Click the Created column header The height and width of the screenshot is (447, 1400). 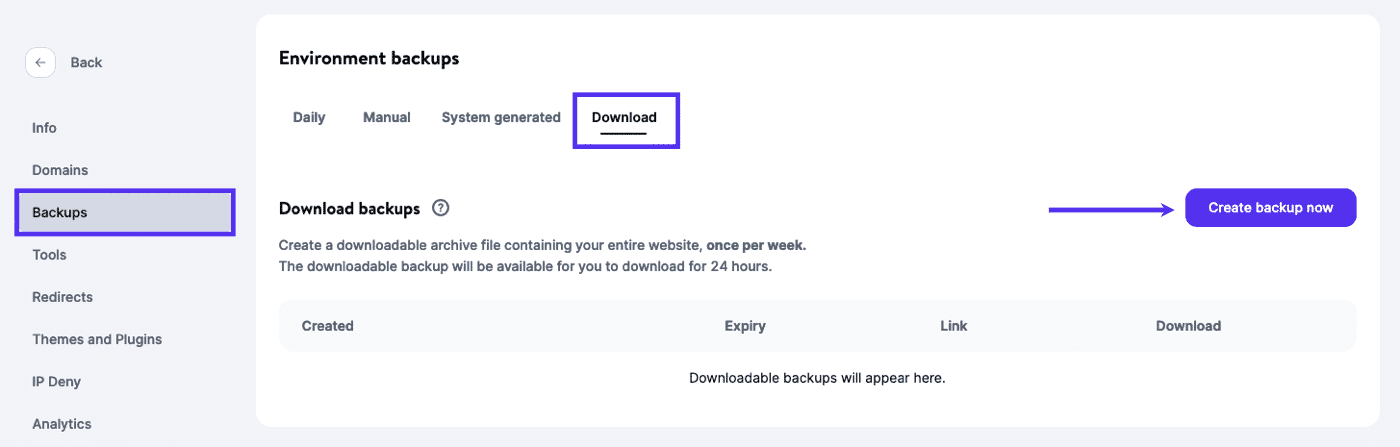327,326
